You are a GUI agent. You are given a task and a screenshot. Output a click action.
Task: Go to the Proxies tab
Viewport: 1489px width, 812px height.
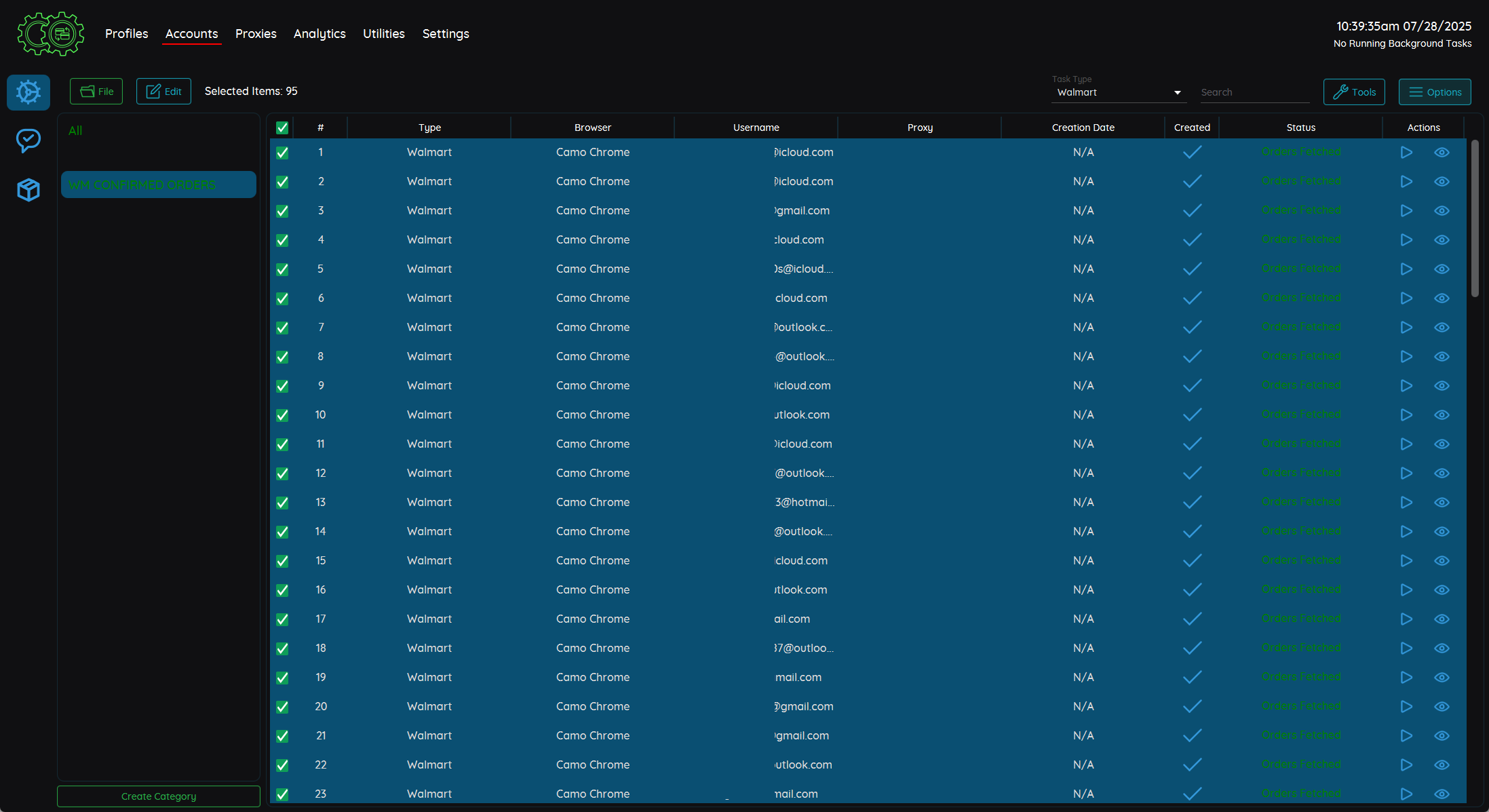(x=256, y=34)
